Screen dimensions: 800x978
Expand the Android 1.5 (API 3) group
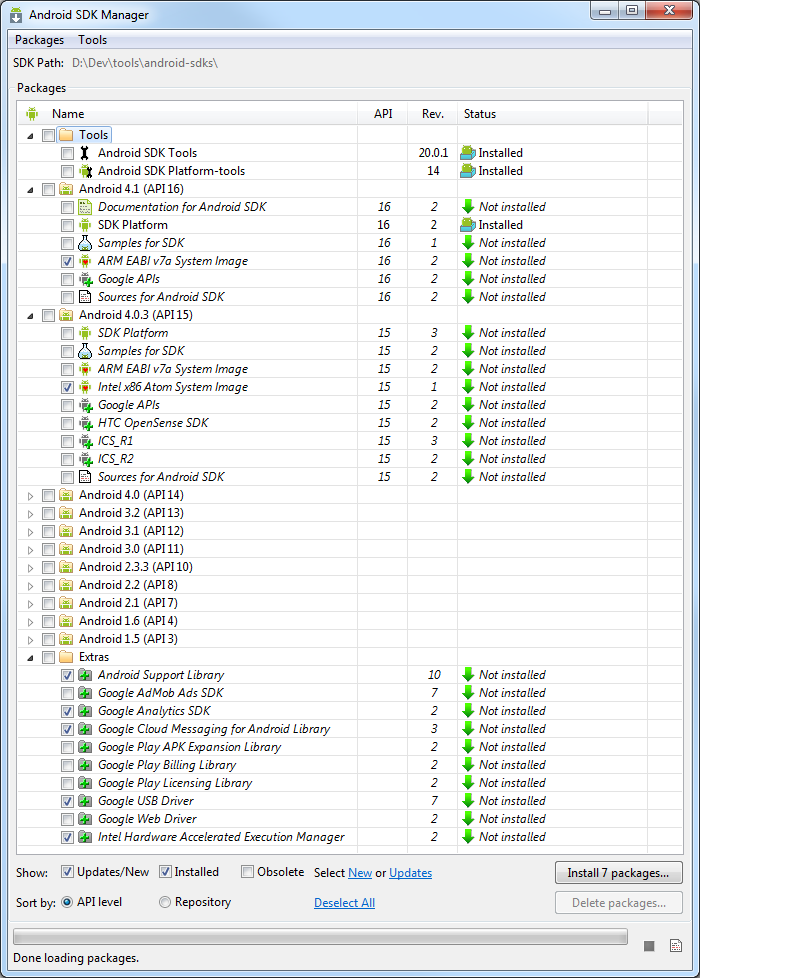click(x=30, y=640)
